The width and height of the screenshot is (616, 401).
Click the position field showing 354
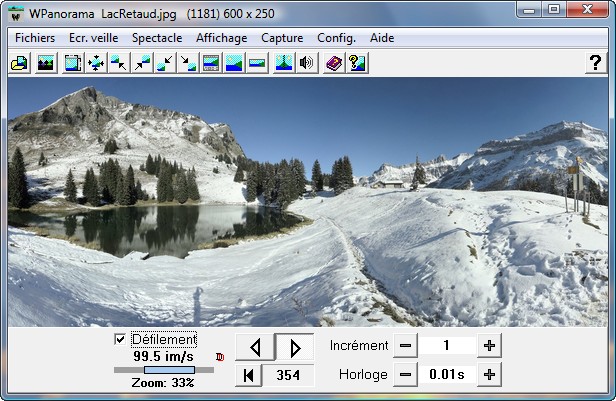[288, 375]
